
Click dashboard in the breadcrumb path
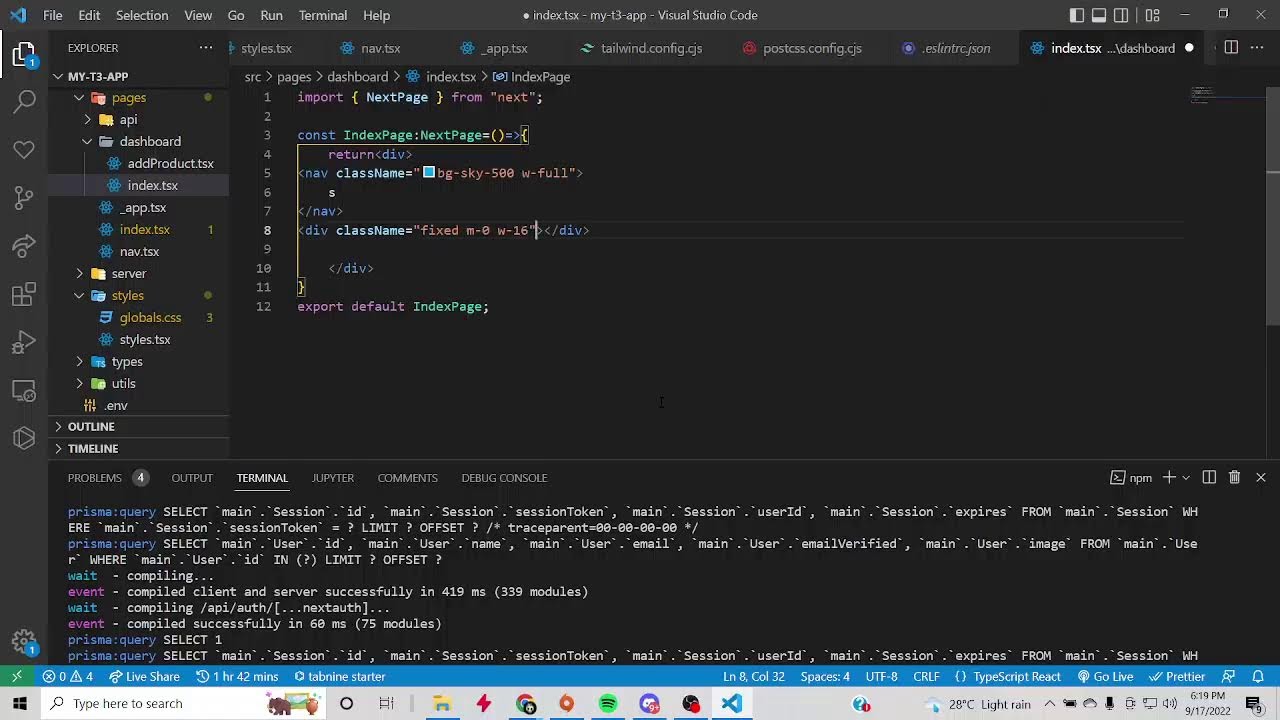click(357, 77)
